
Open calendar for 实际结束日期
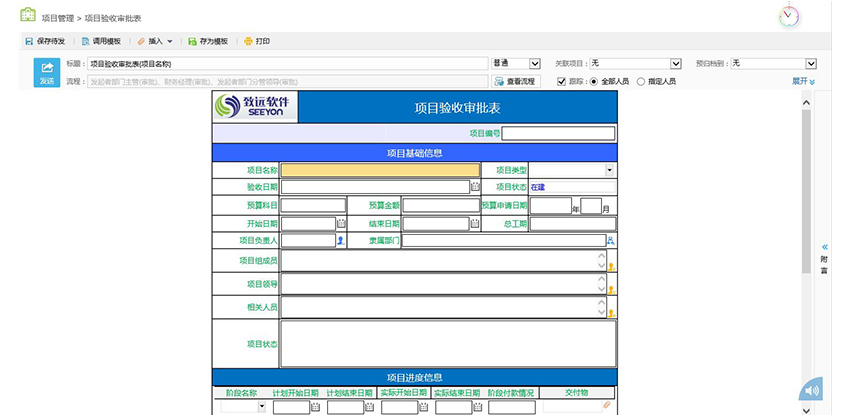point(478,407)
